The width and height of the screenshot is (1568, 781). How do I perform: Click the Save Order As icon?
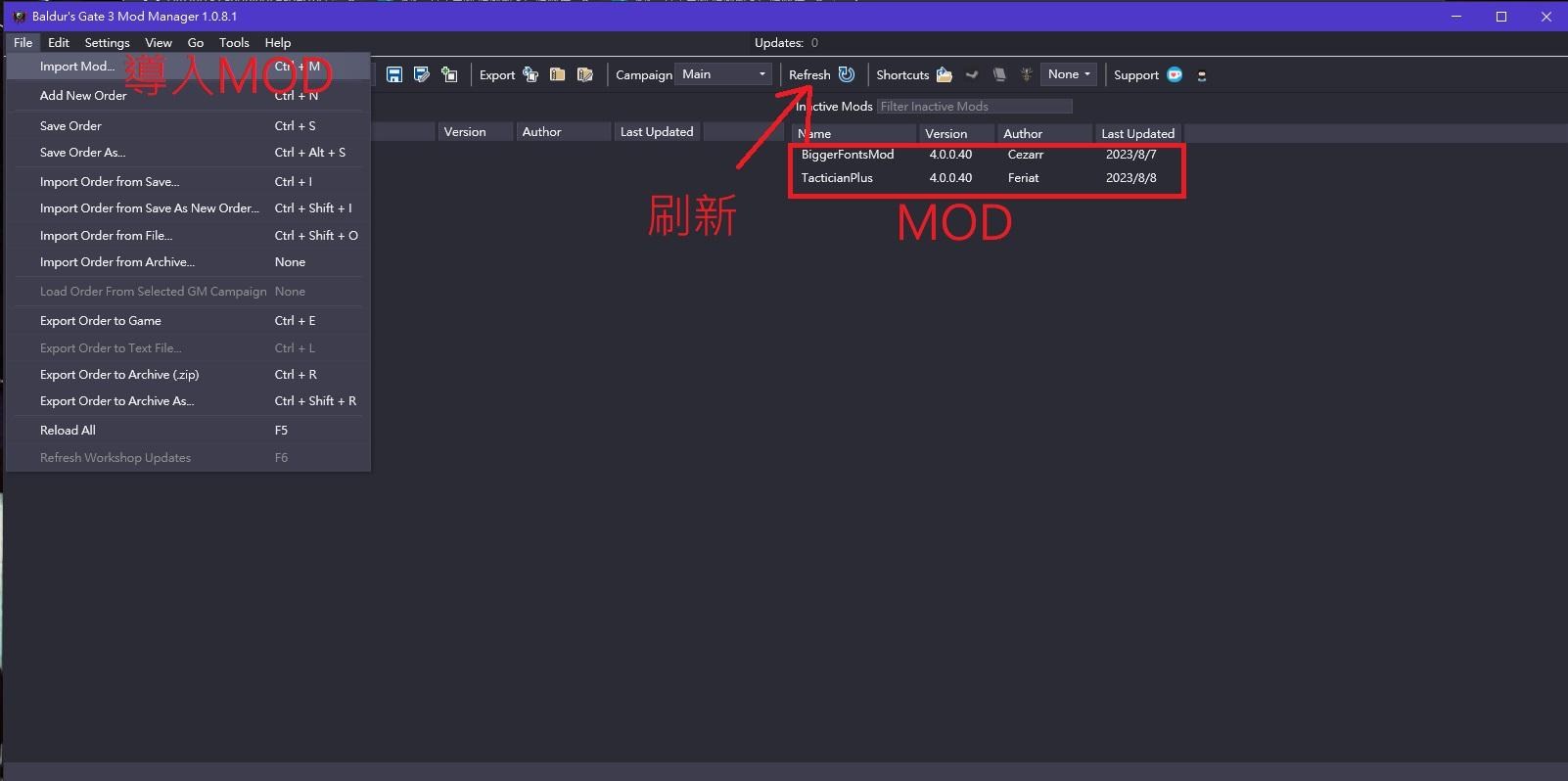tap(422, 74)
